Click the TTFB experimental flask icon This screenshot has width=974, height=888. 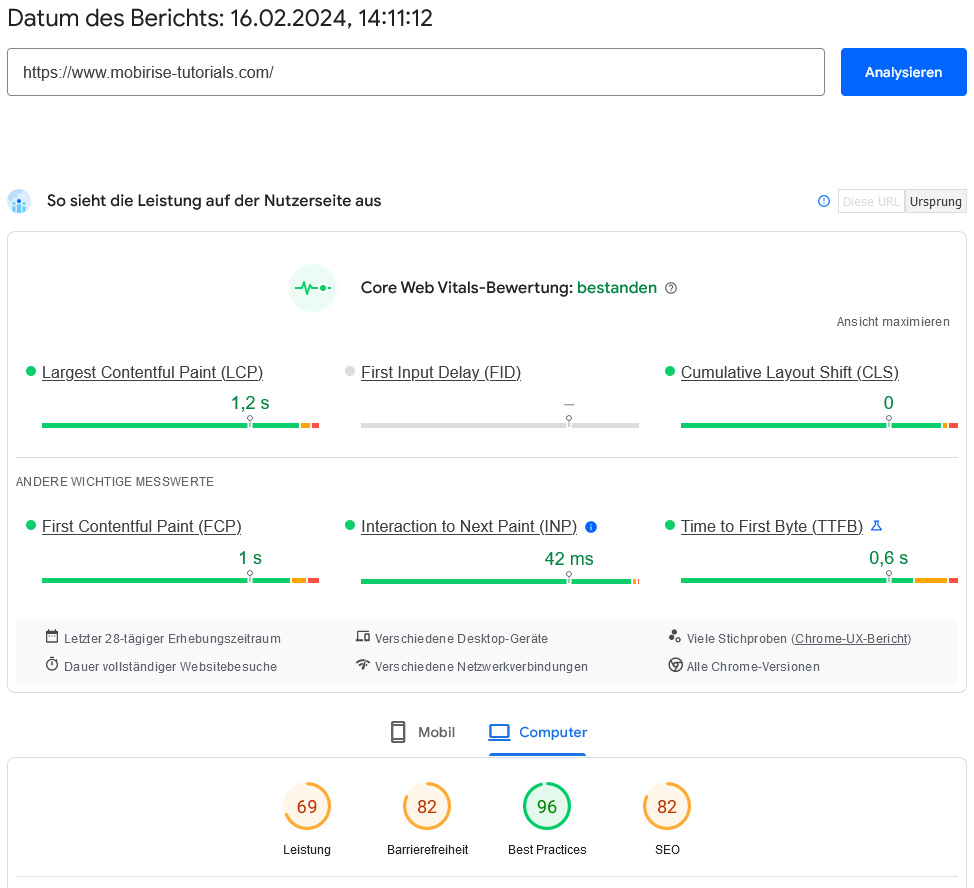pos(877,526)
